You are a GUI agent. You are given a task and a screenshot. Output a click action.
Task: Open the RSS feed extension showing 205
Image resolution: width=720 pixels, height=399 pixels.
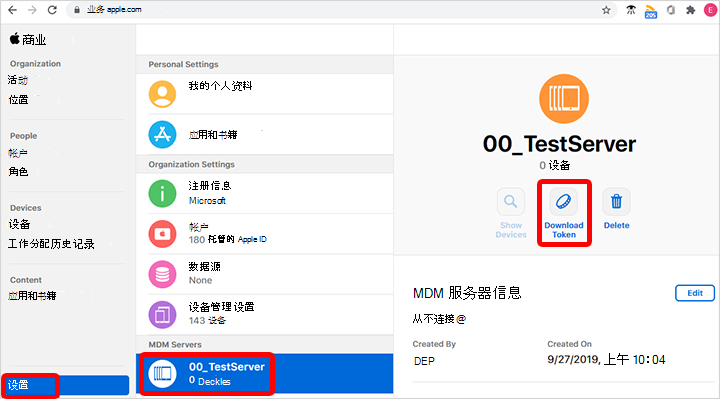click(651, 11)
